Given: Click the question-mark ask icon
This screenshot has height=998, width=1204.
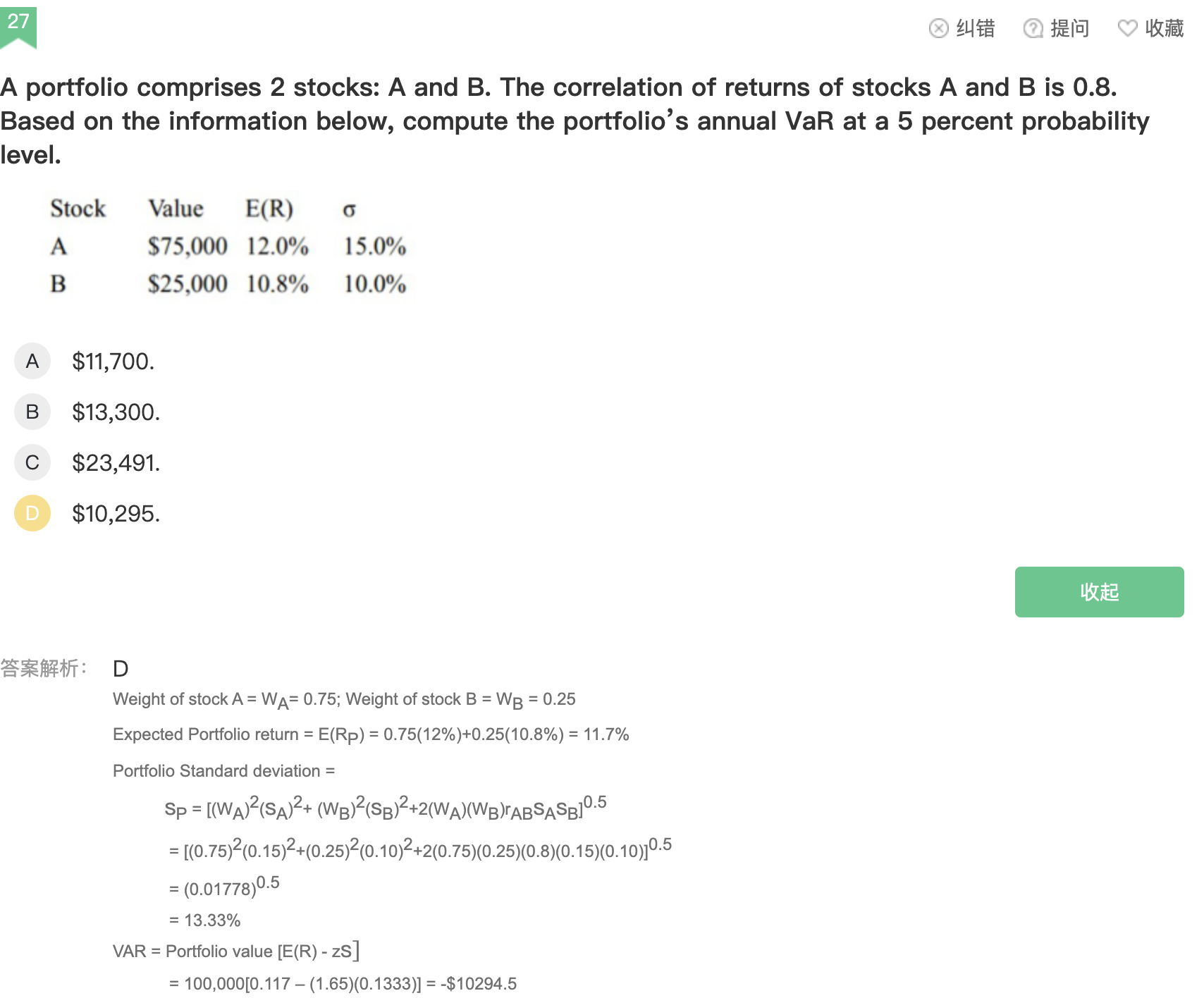Looking at the screenshot, I should coord(1033,28).
